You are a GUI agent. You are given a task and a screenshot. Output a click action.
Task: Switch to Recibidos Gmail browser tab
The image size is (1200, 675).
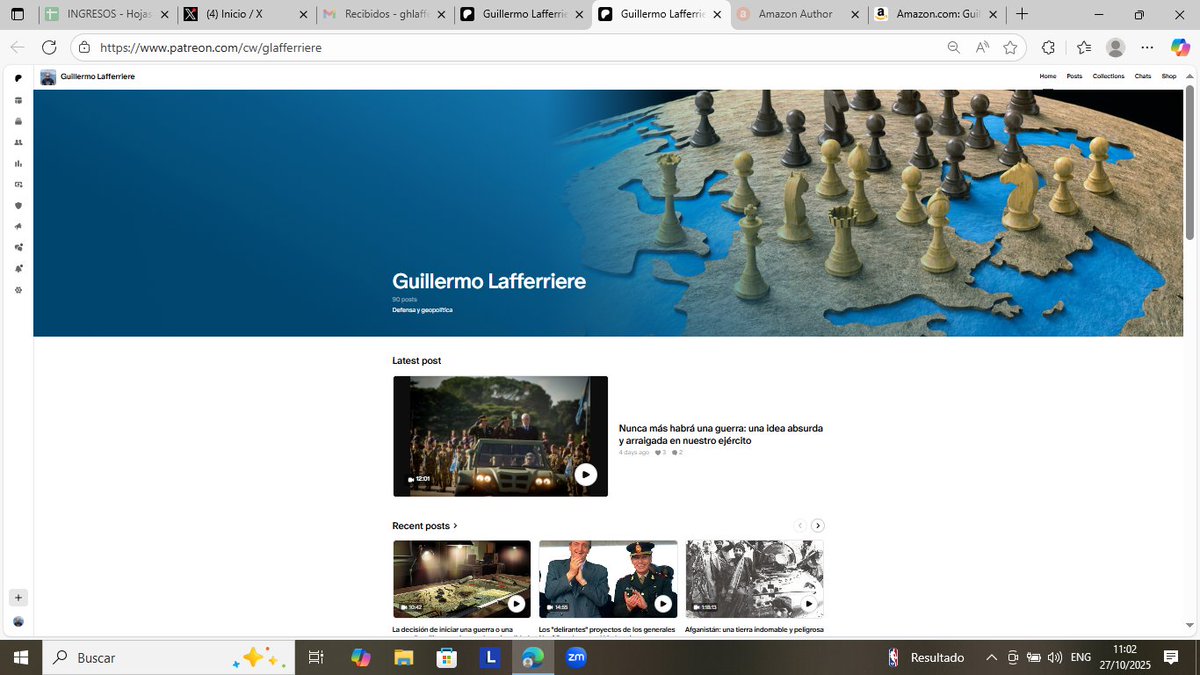pyautogui.click(x=385, y=15)
